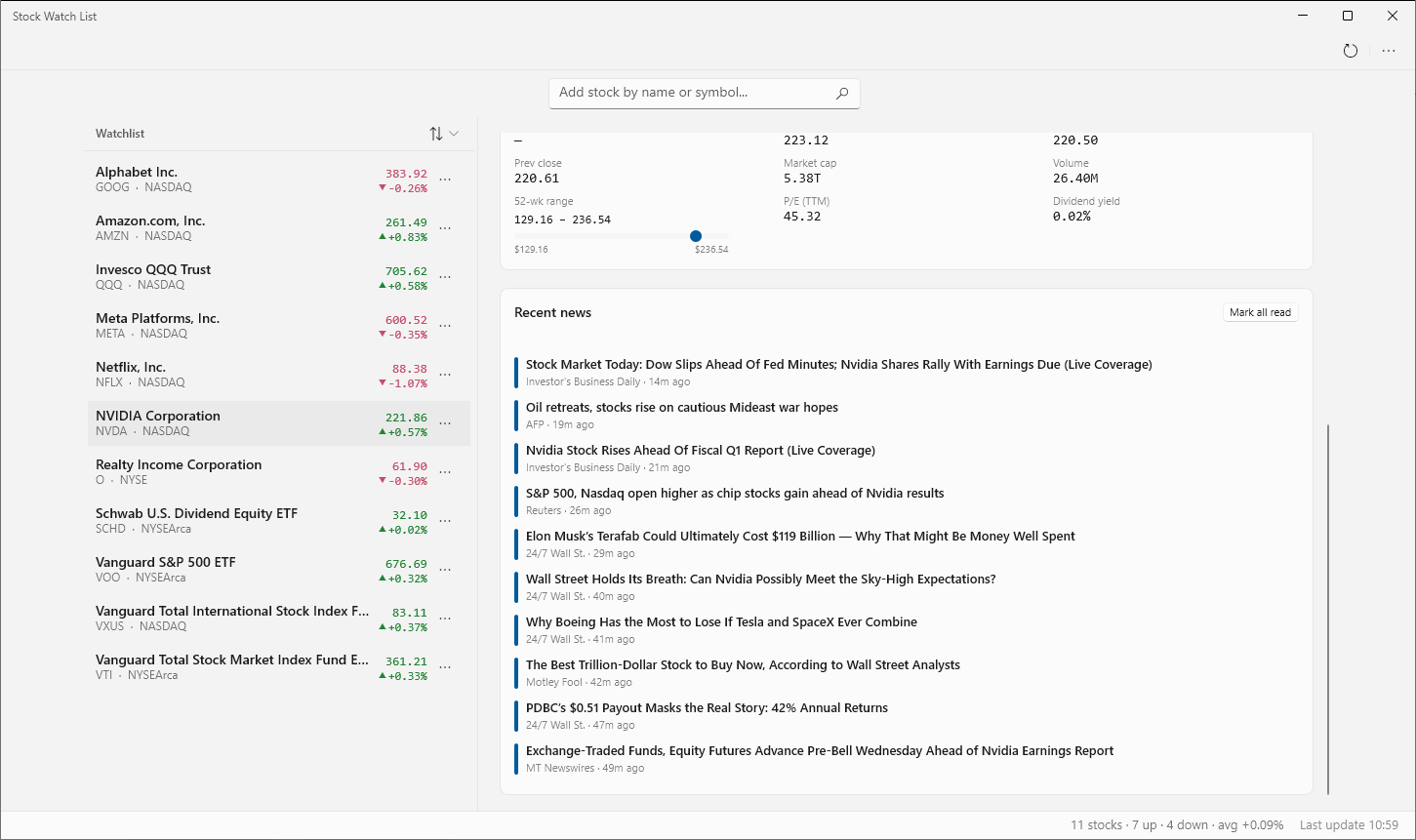Open Dow Slips Ahead Of Fed Minutes article

pos(839,365)
